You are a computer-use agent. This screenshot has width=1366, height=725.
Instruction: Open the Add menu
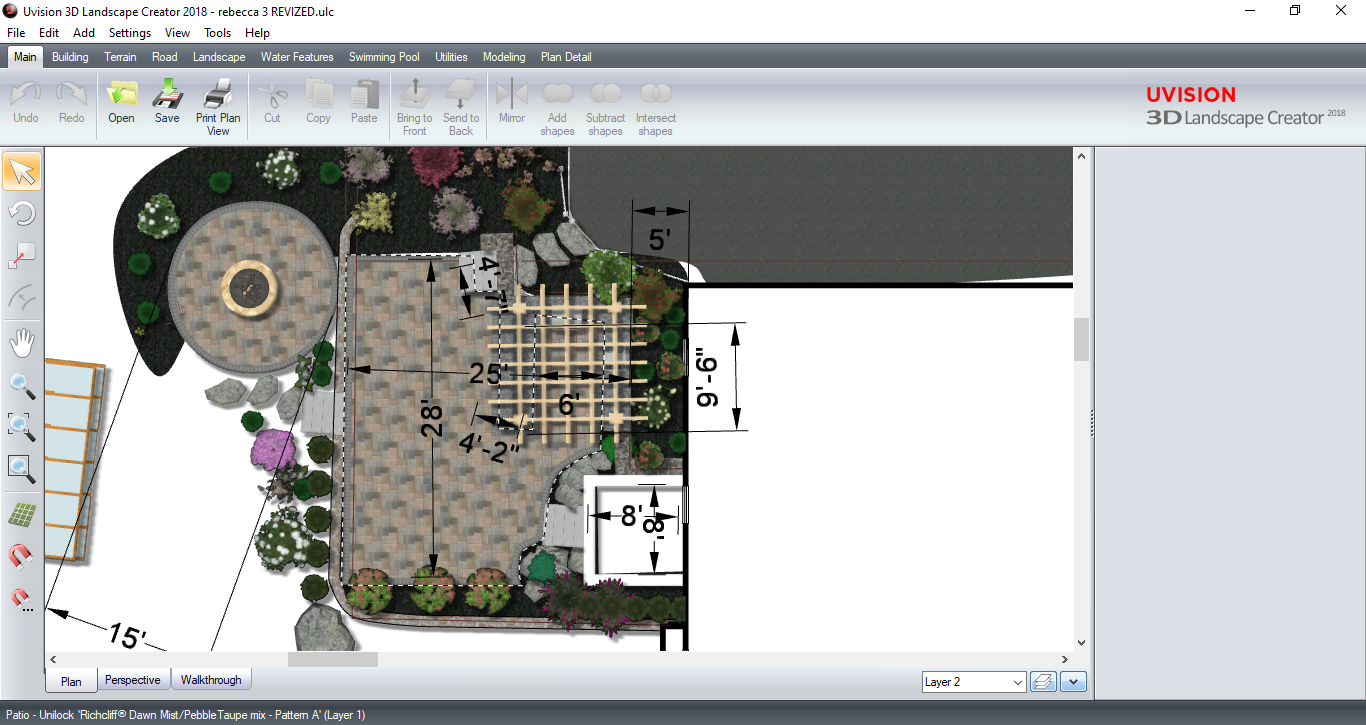84,33
